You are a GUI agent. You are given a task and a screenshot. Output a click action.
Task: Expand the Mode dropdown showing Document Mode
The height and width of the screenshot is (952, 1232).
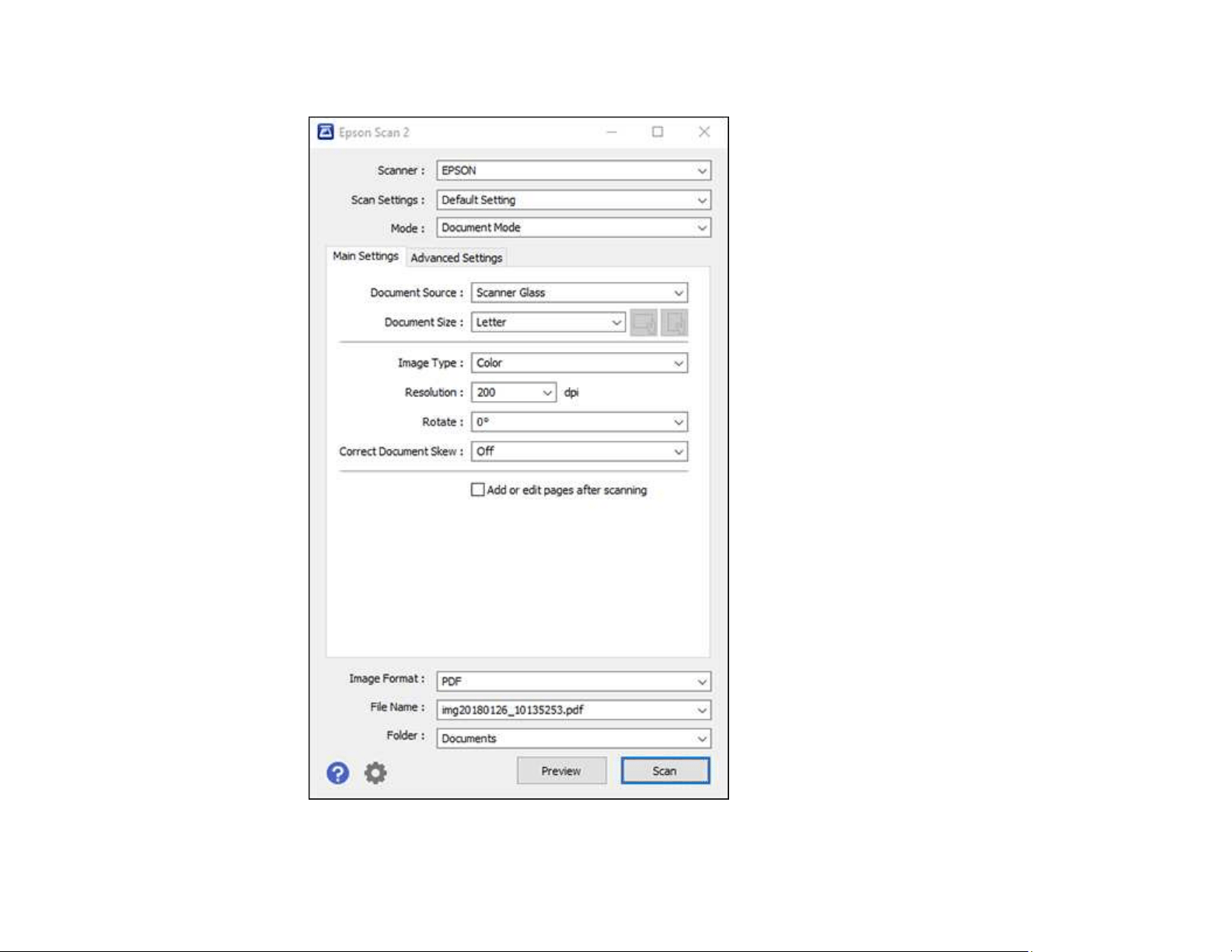574,228
